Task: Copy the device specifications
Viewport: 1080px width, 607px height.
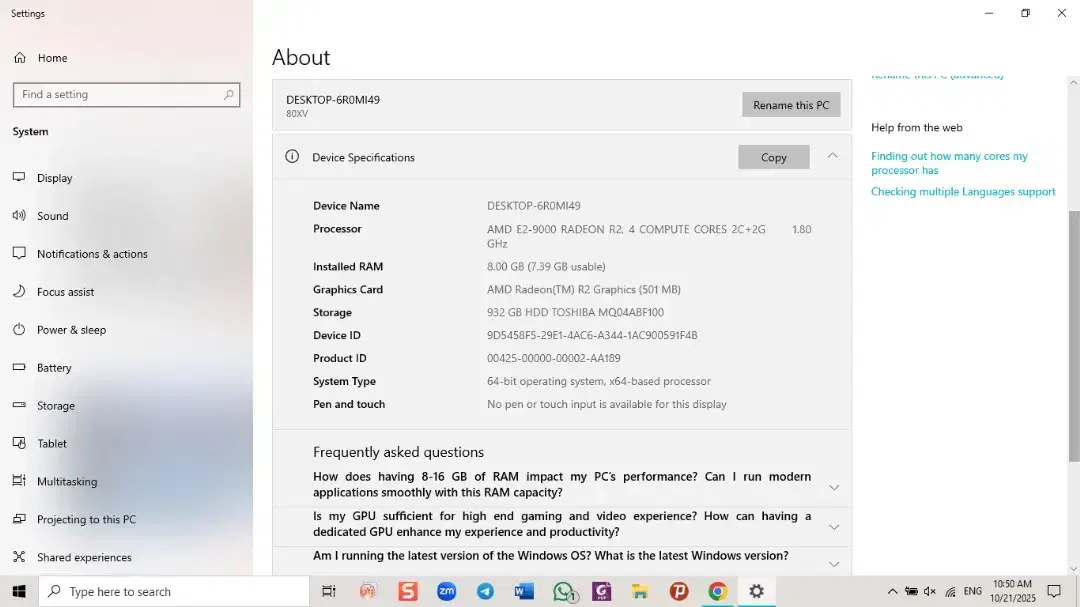Action: click(773, 157)
